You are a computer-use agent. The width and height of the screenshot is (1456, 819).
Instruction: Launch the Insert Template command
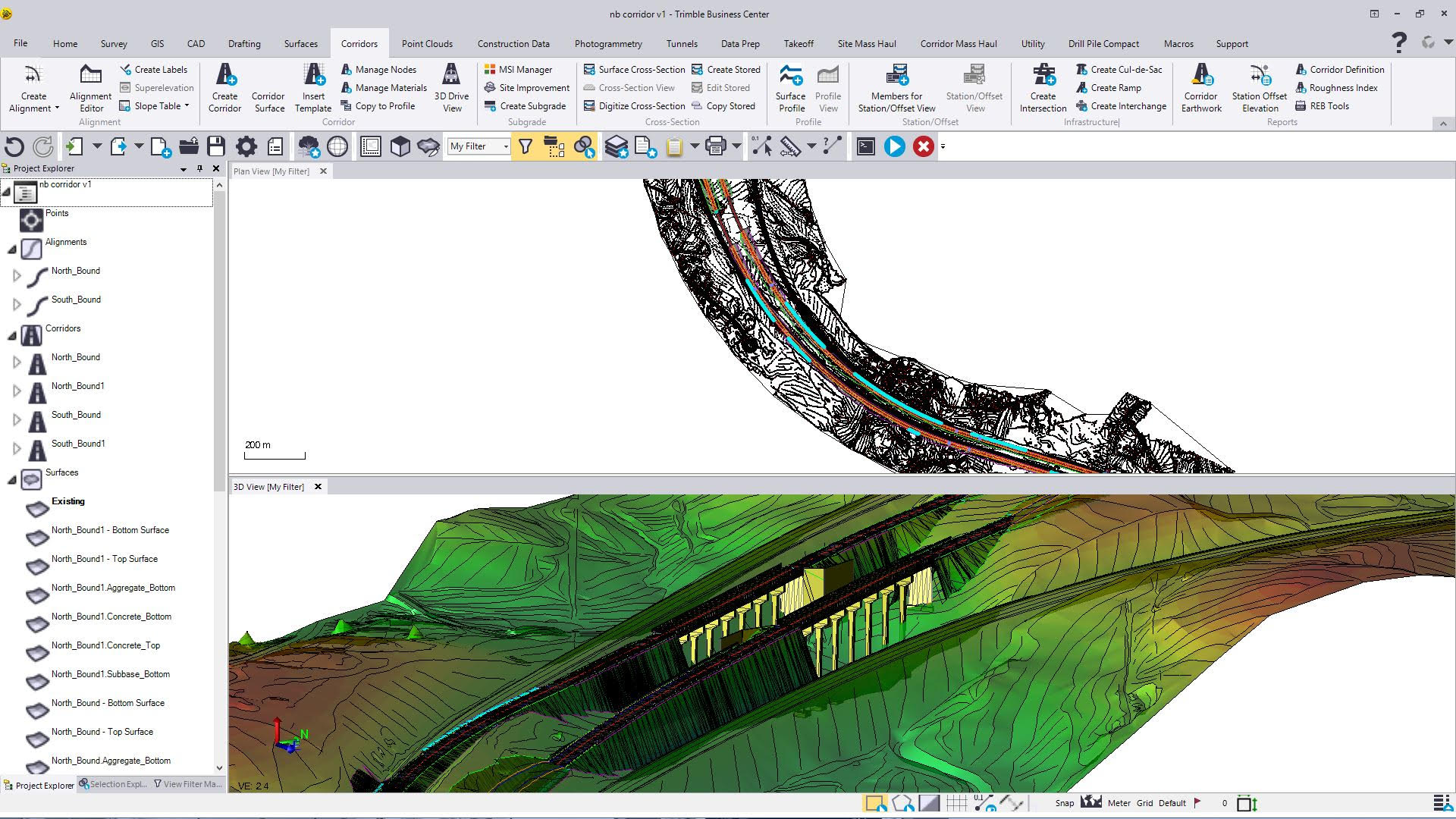point(313,88)
